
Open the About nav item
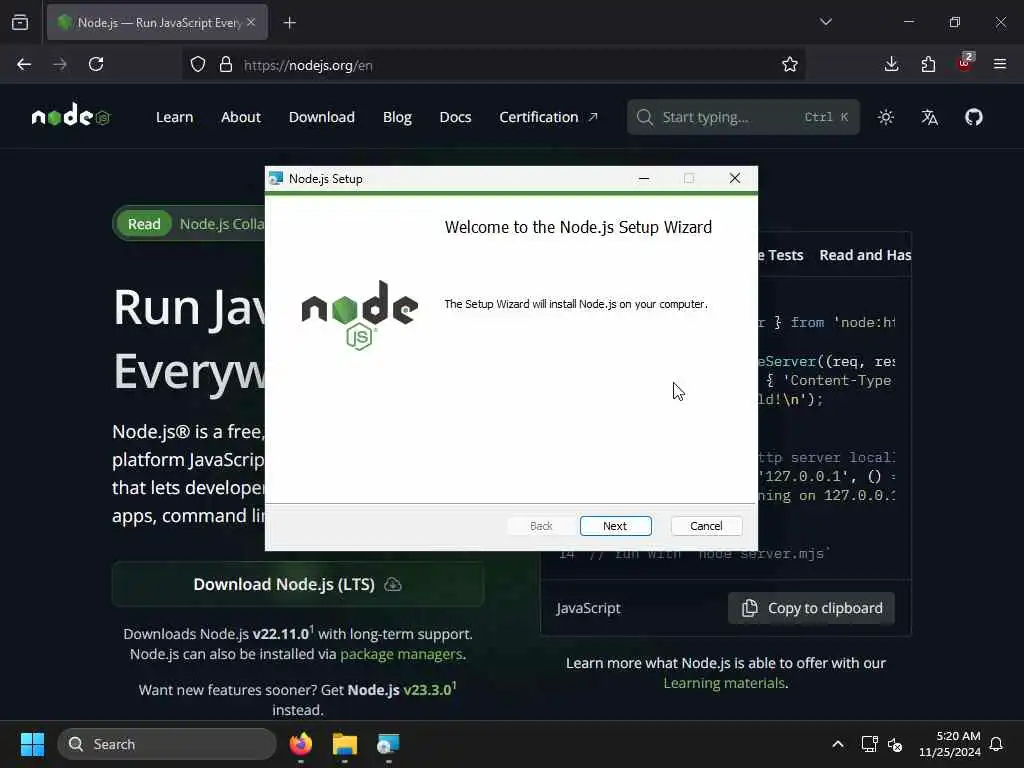[240, 117]
